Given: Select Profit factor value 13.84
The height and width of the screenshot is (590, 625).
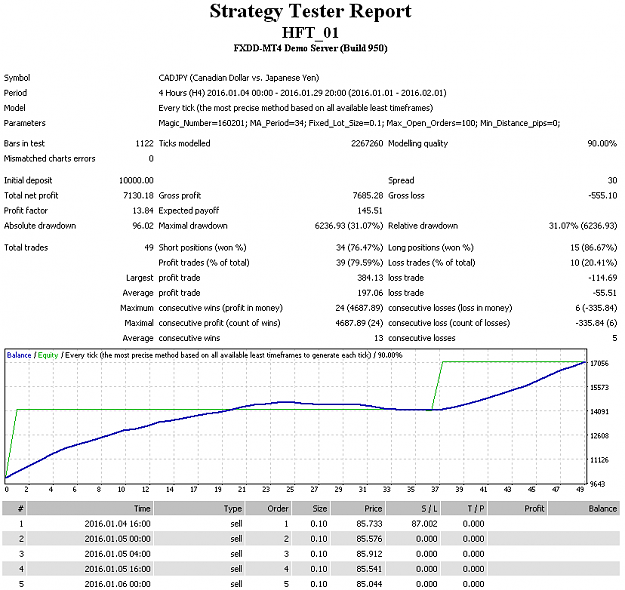Looking at the screenshot, I should (x=143, y=211).
